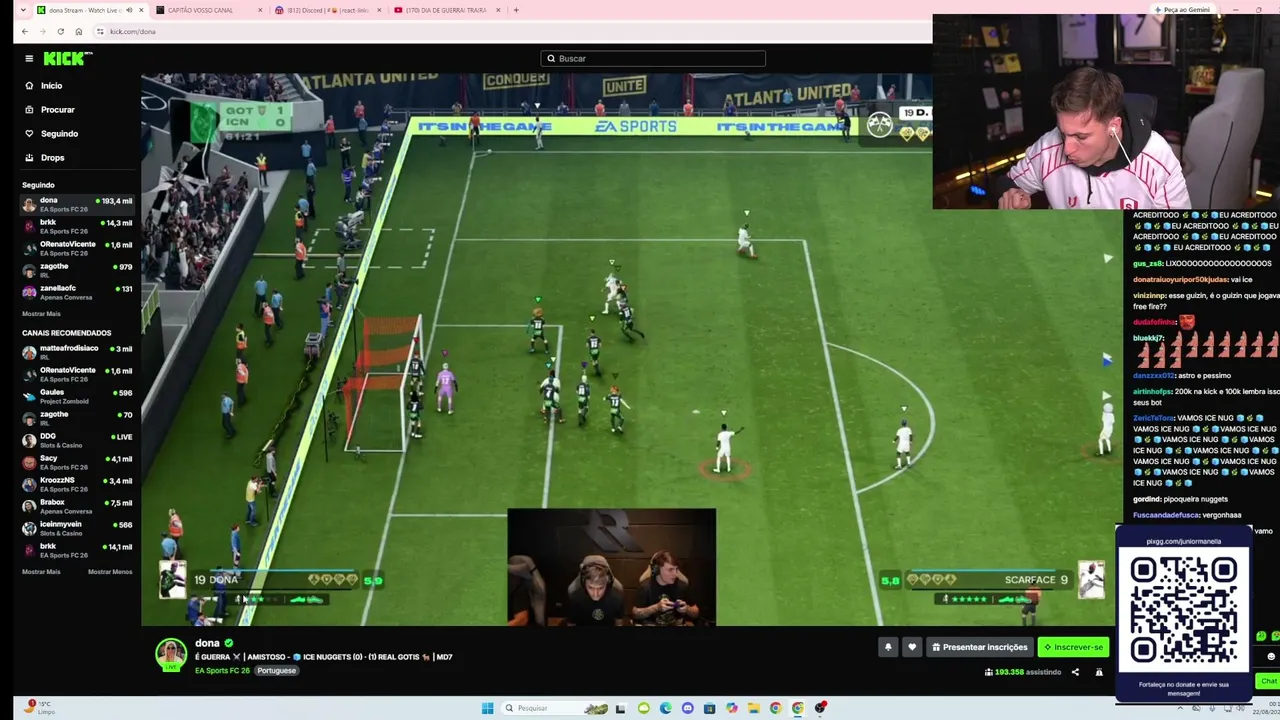
Task: Click username gordind in chat
Action: tap(1147, 499)
